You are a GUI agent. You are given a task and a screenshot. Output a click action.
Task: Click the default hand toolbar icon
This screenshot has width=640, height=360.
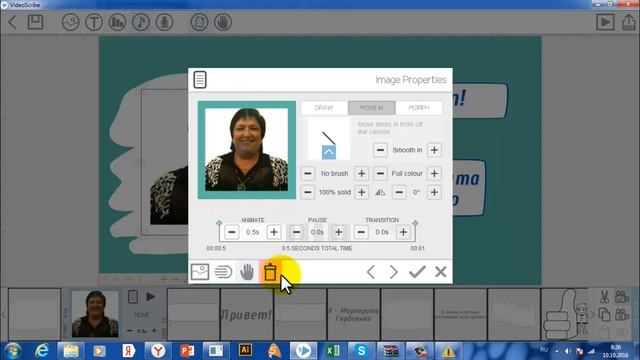pos(223,22)
